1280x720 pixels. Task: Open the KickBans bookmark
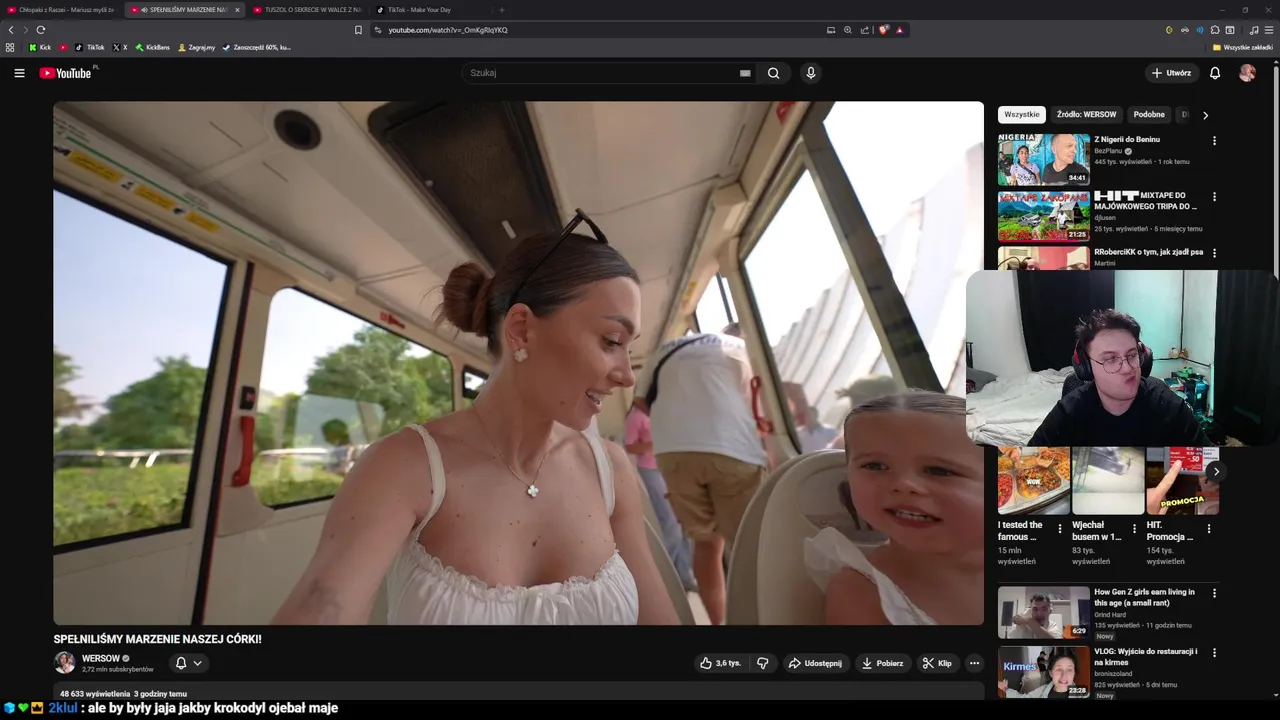click(x=153, y=47)
